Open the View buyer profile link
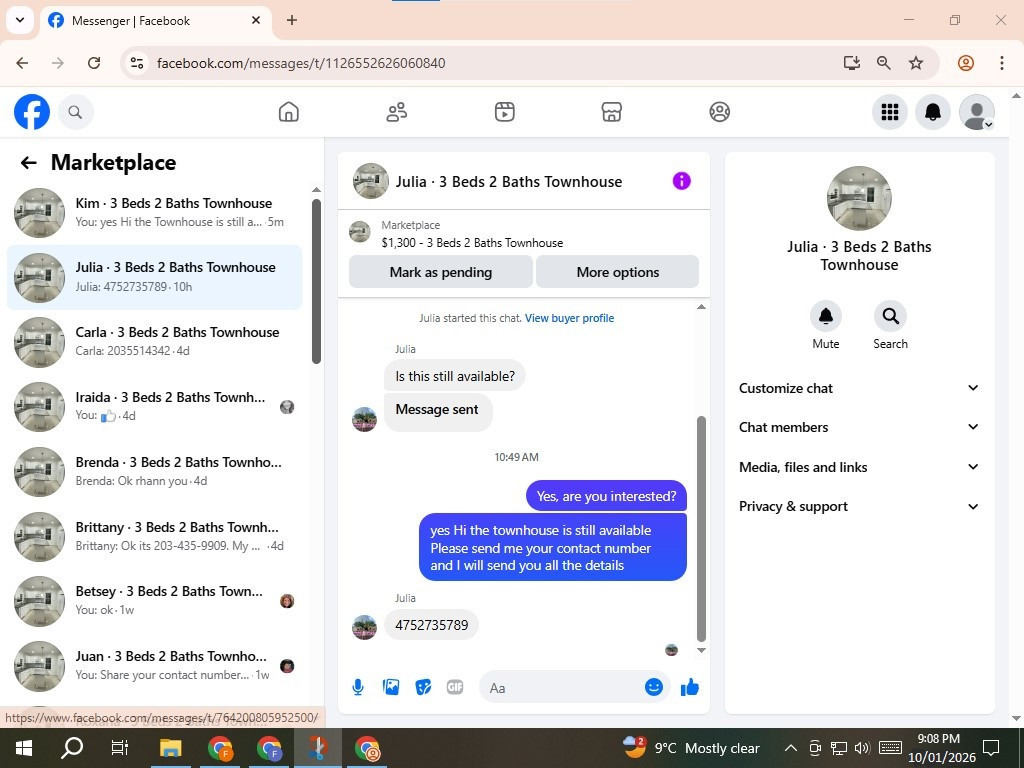 [569, 318]
